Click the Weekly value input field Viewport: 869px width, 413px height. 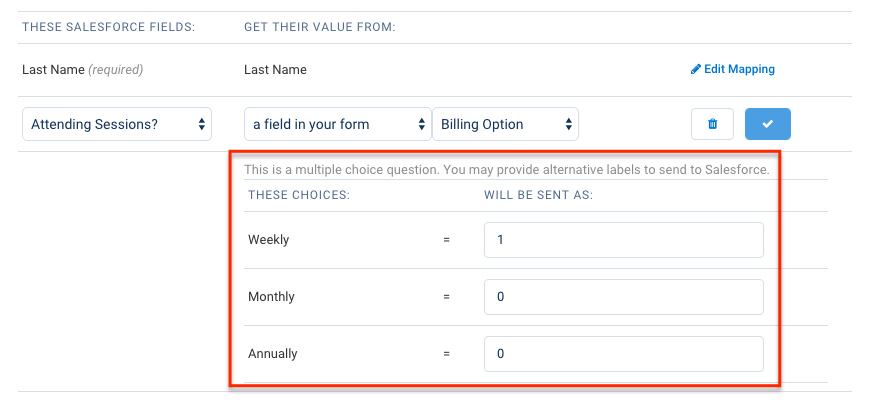tap(623, 240)
